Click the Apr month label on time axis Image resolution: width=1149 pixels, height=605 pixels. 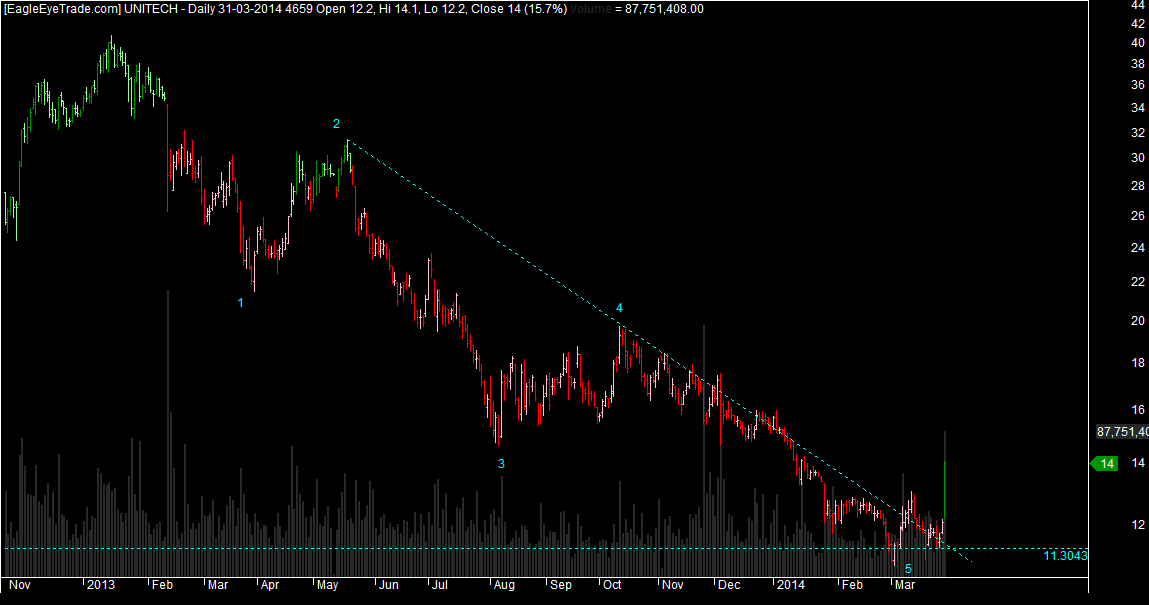point(270,584)
